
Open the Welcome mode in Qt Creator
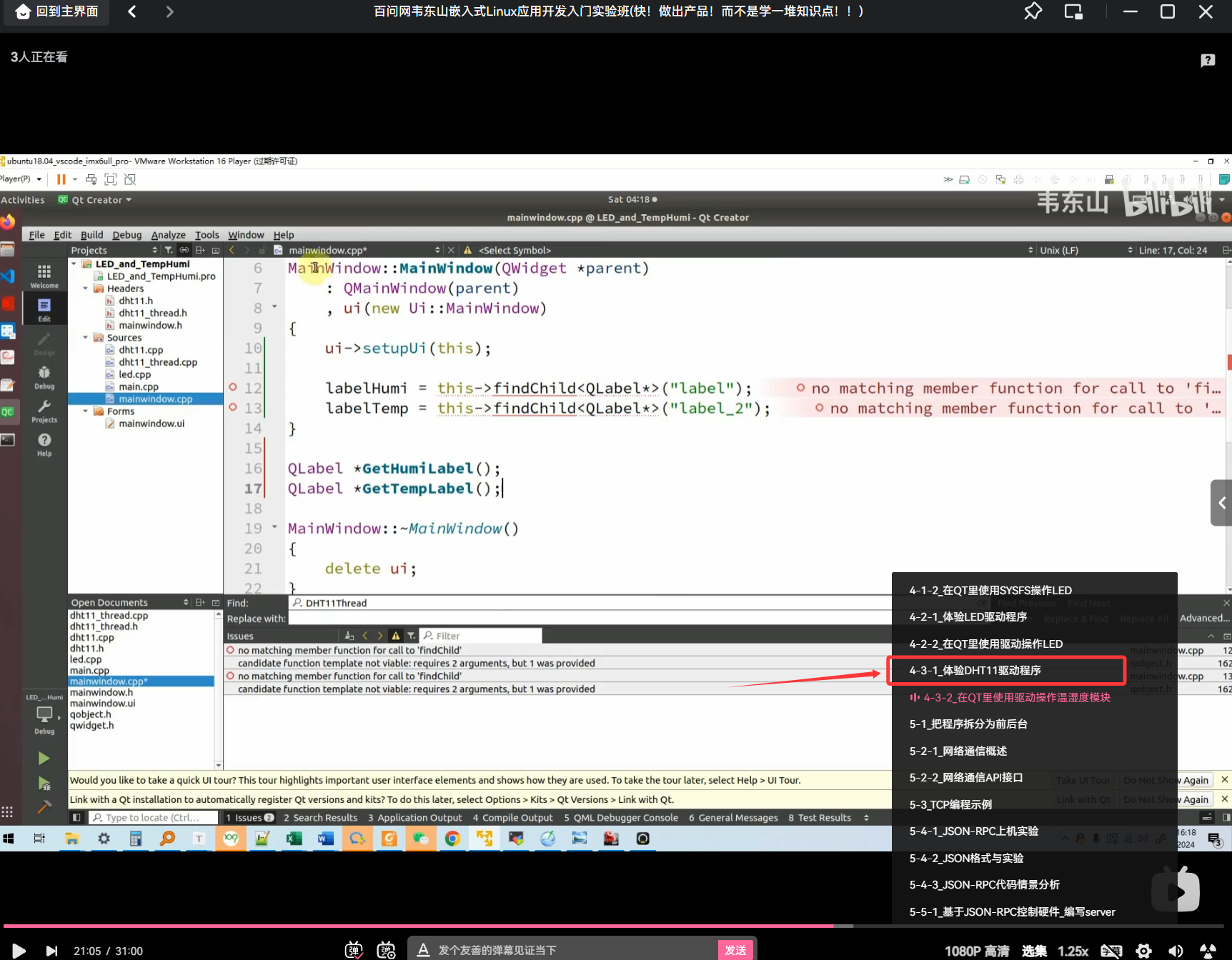coord(44,275)
